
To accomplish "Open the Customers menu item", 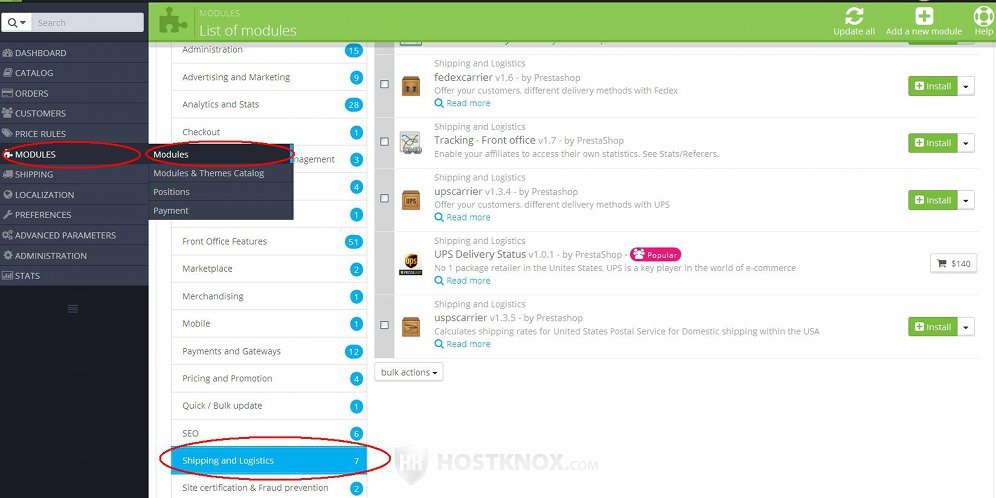I will tap(74, 114).
